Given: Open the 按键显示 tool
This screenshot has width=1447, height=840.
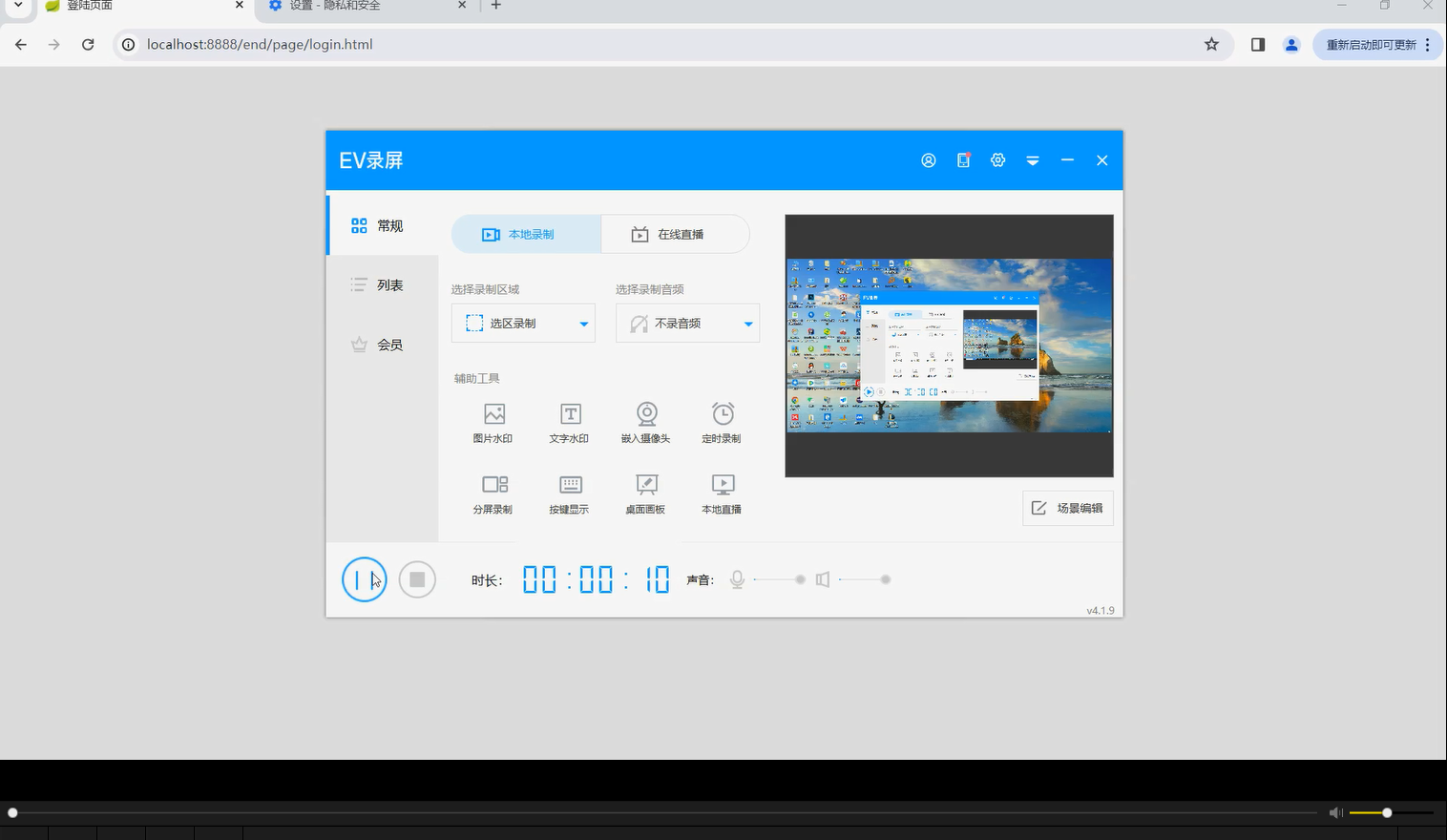Looking at the screenshot, I should (x=570, y=493).
